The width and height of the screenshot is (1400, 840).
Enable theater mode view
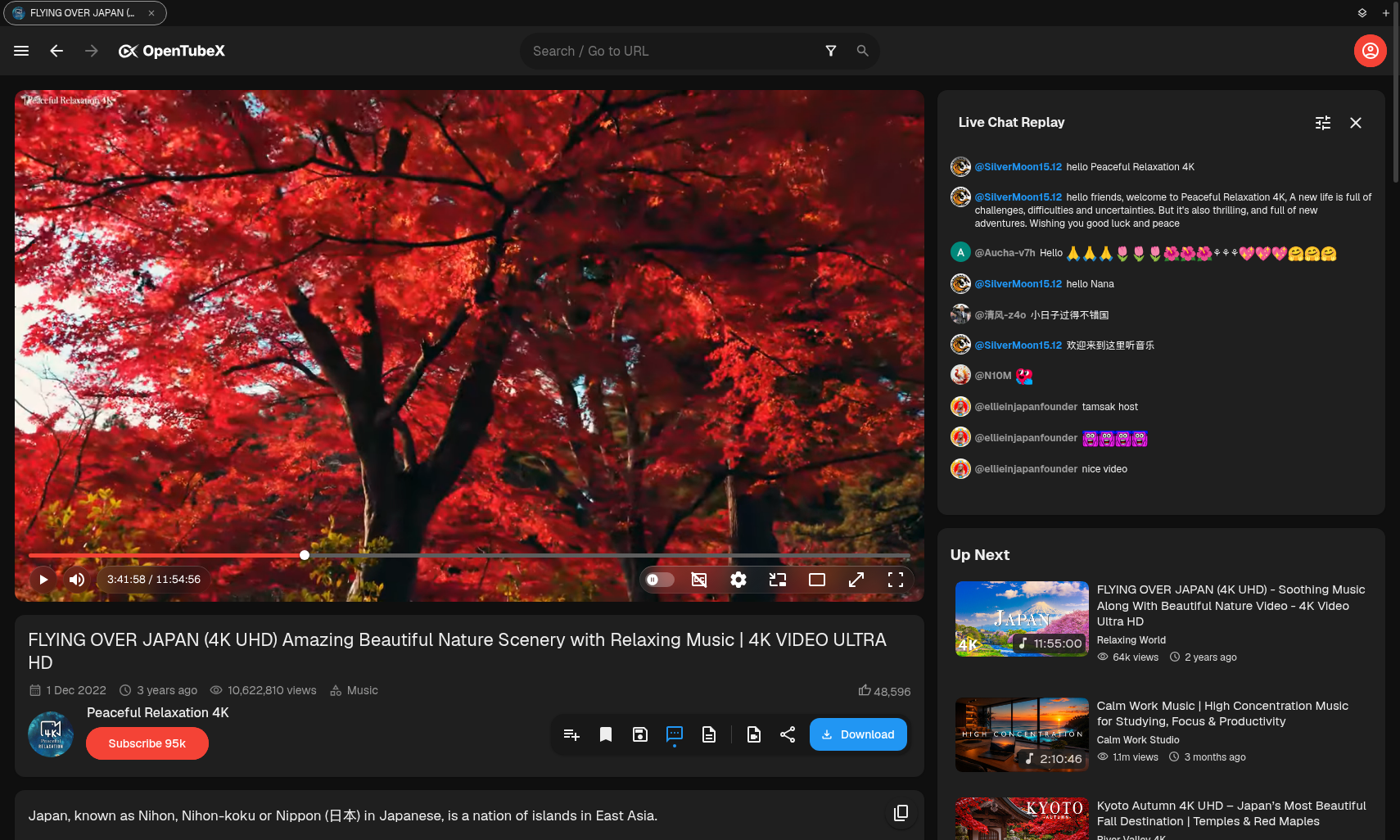(817, 580)
